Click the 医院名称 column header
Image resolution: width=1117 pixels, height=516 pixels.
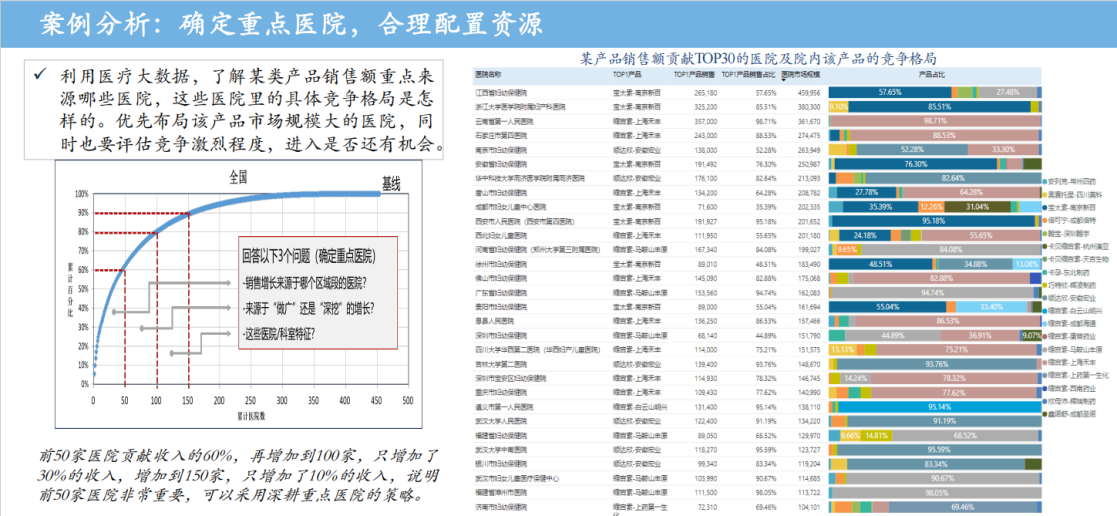[x=491, y=75]
